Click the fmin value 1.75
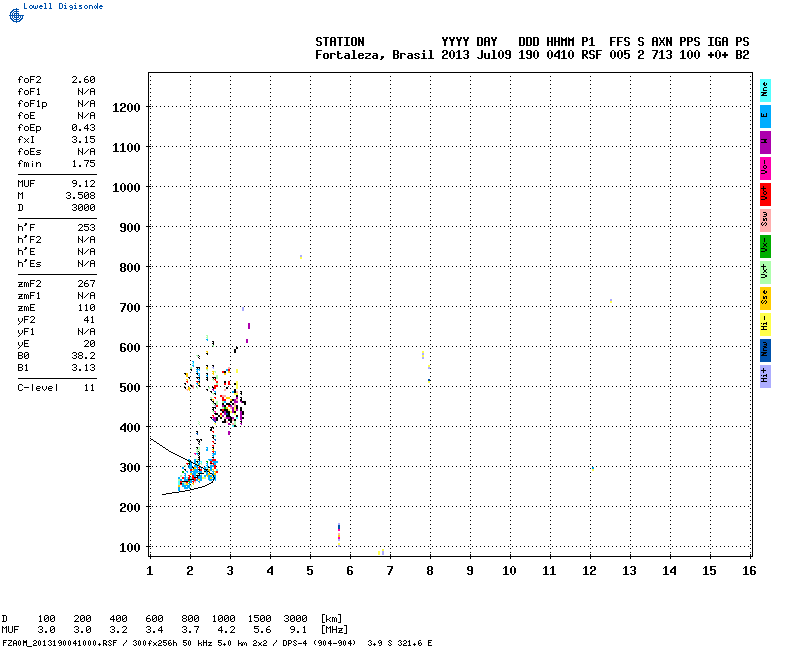 (83, 164)
